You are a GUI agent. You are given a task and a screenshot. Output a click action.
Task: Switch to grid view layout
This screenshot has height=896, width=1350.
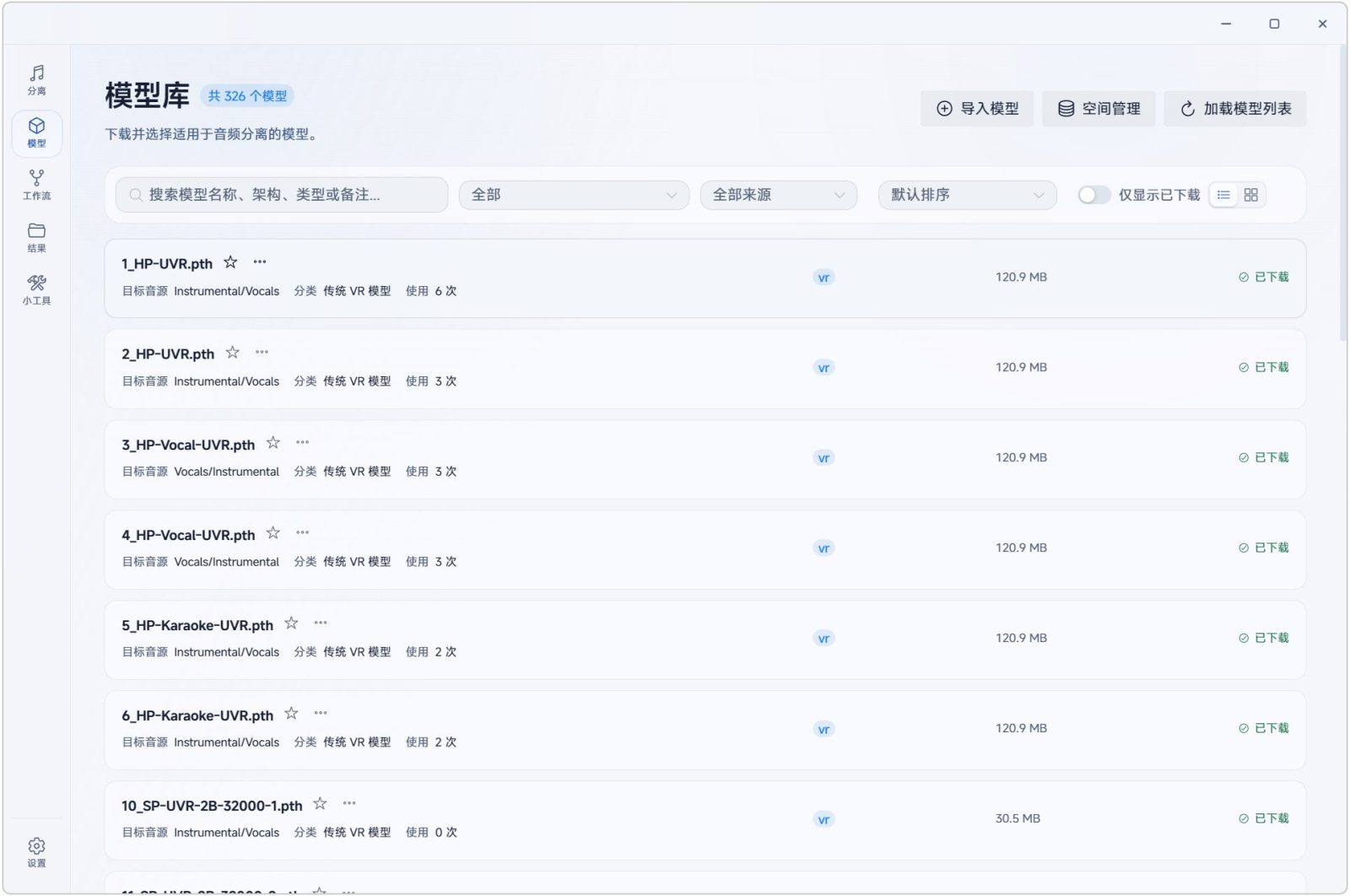pos(1251,195)
